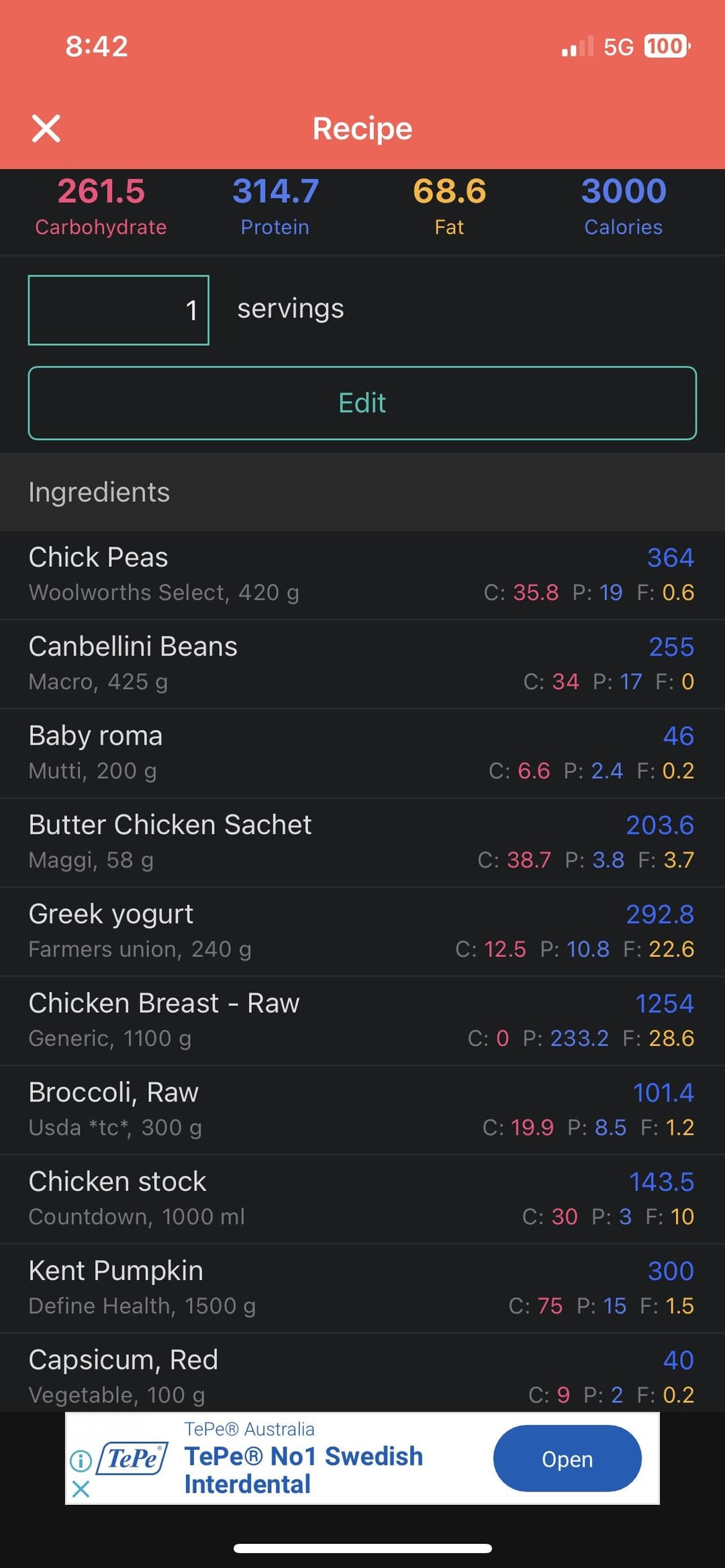
Task: Tap the battery indicator in the status bar
Action: coord(667,46)
